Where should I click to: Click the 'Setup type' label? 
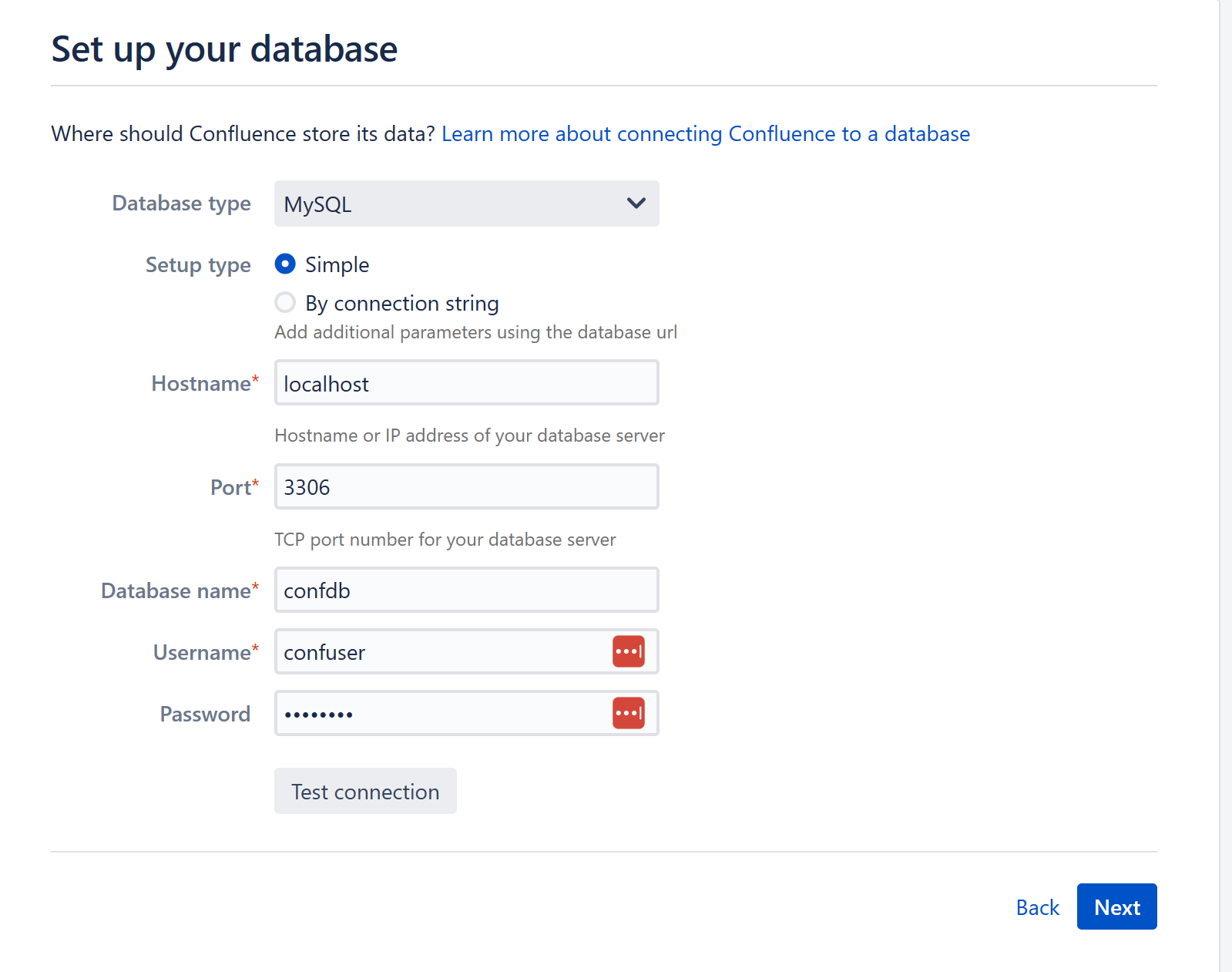pos(198,265)
